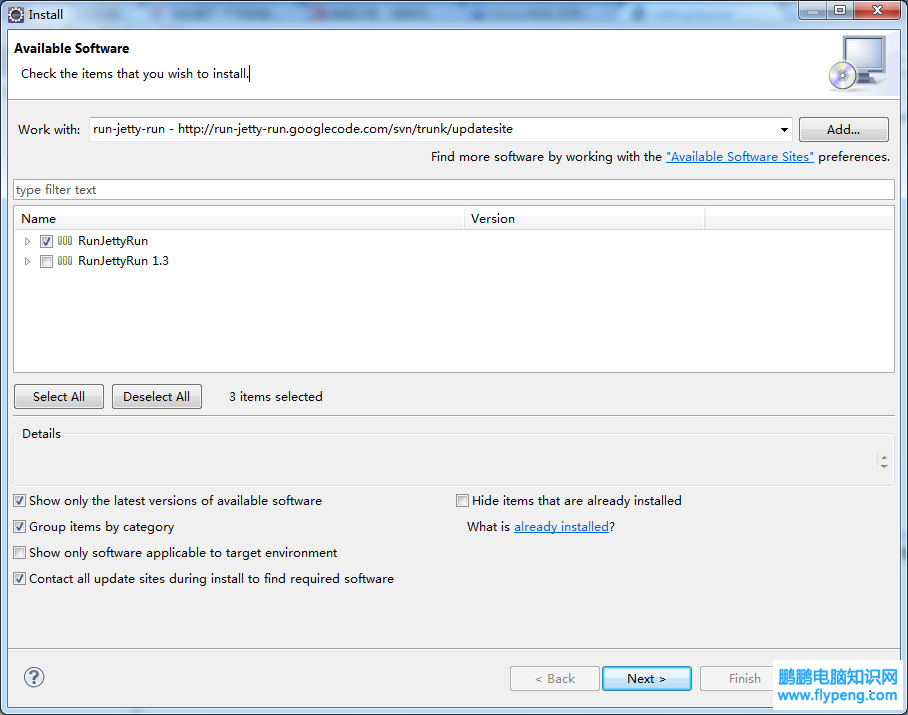Toggle Group items by category checkbox

click(20, 527)
